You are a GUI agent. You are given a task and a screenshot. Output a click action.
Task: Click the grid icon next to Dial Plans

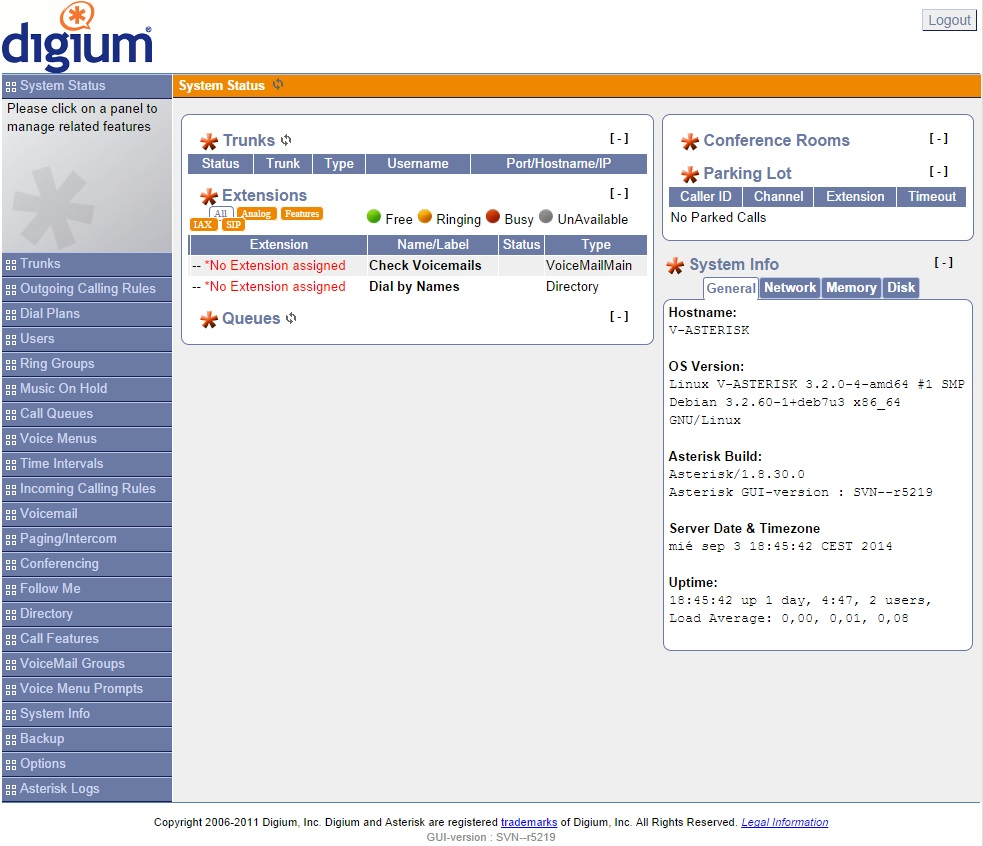coord(11,315)
